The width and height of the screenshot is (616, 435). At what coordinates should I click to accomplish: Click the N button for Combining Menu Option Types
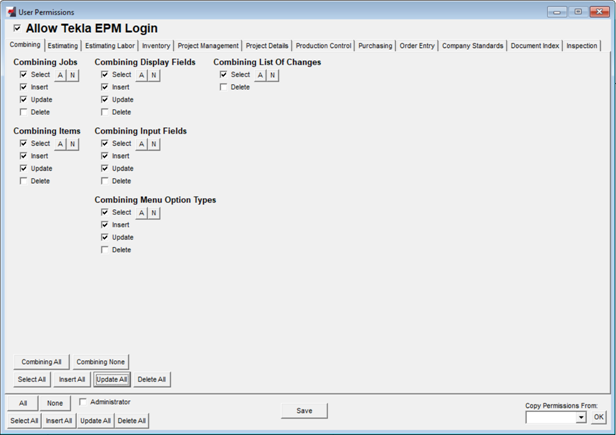click(x=154, y=213)
